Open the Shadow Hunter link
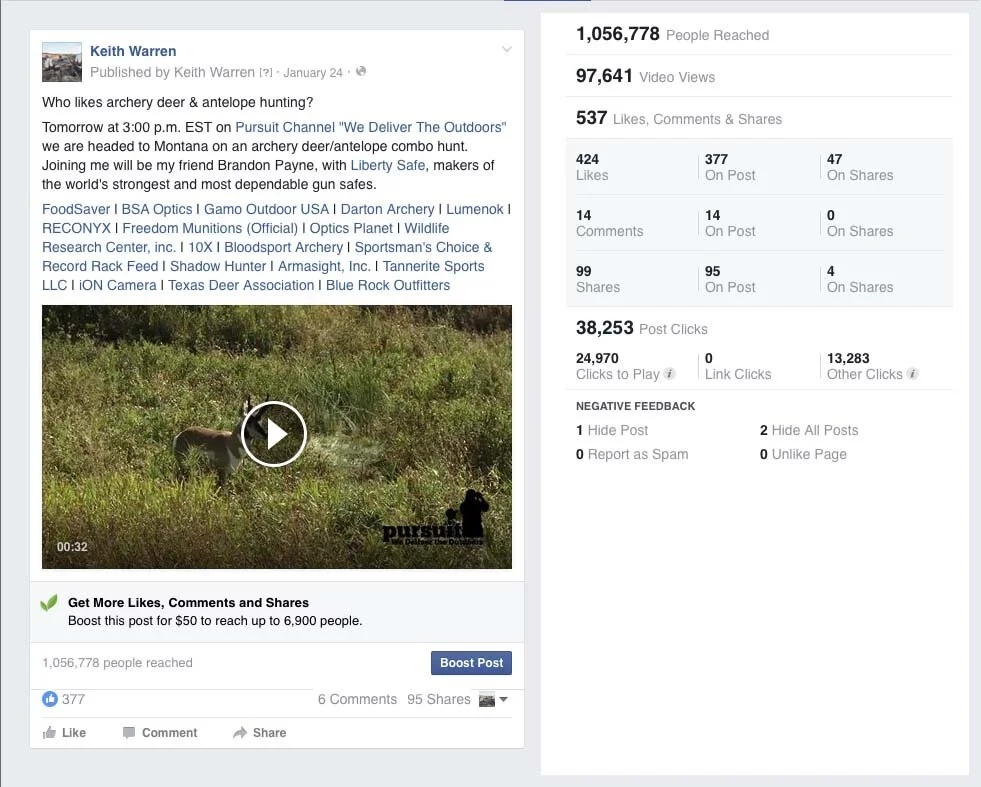 pos(218,267)
